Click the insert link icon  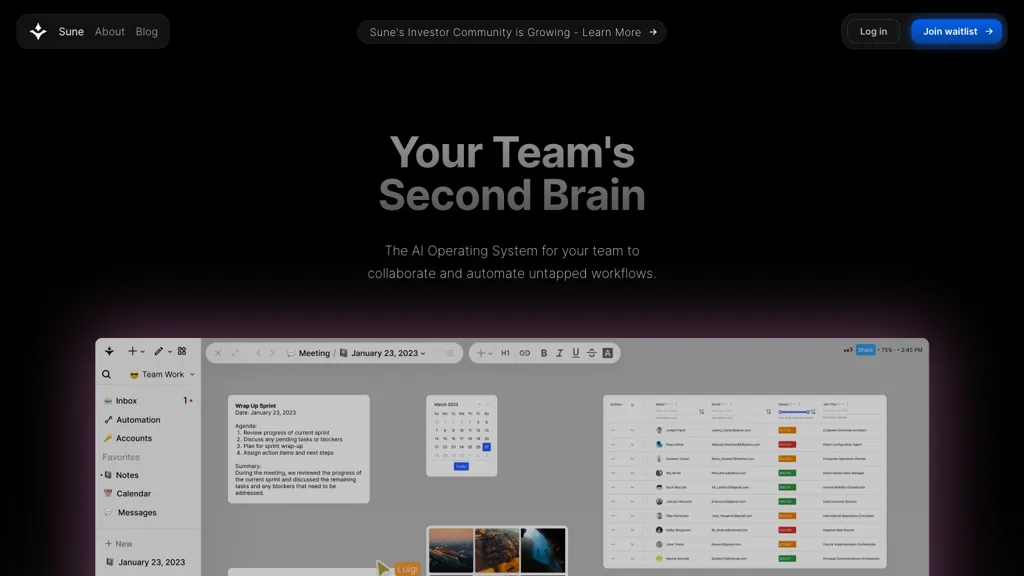coord(524,353)
